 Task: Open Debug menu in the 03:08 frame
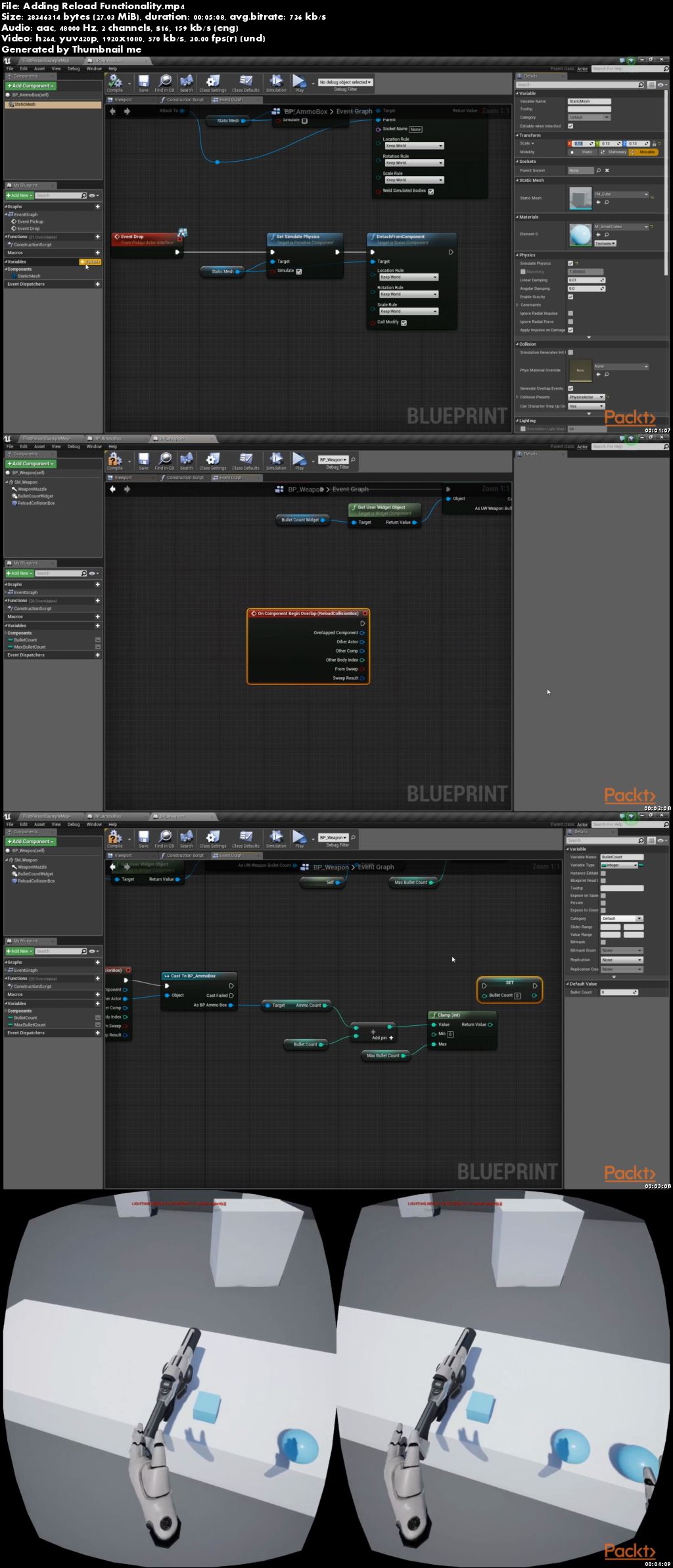[74, 824]
